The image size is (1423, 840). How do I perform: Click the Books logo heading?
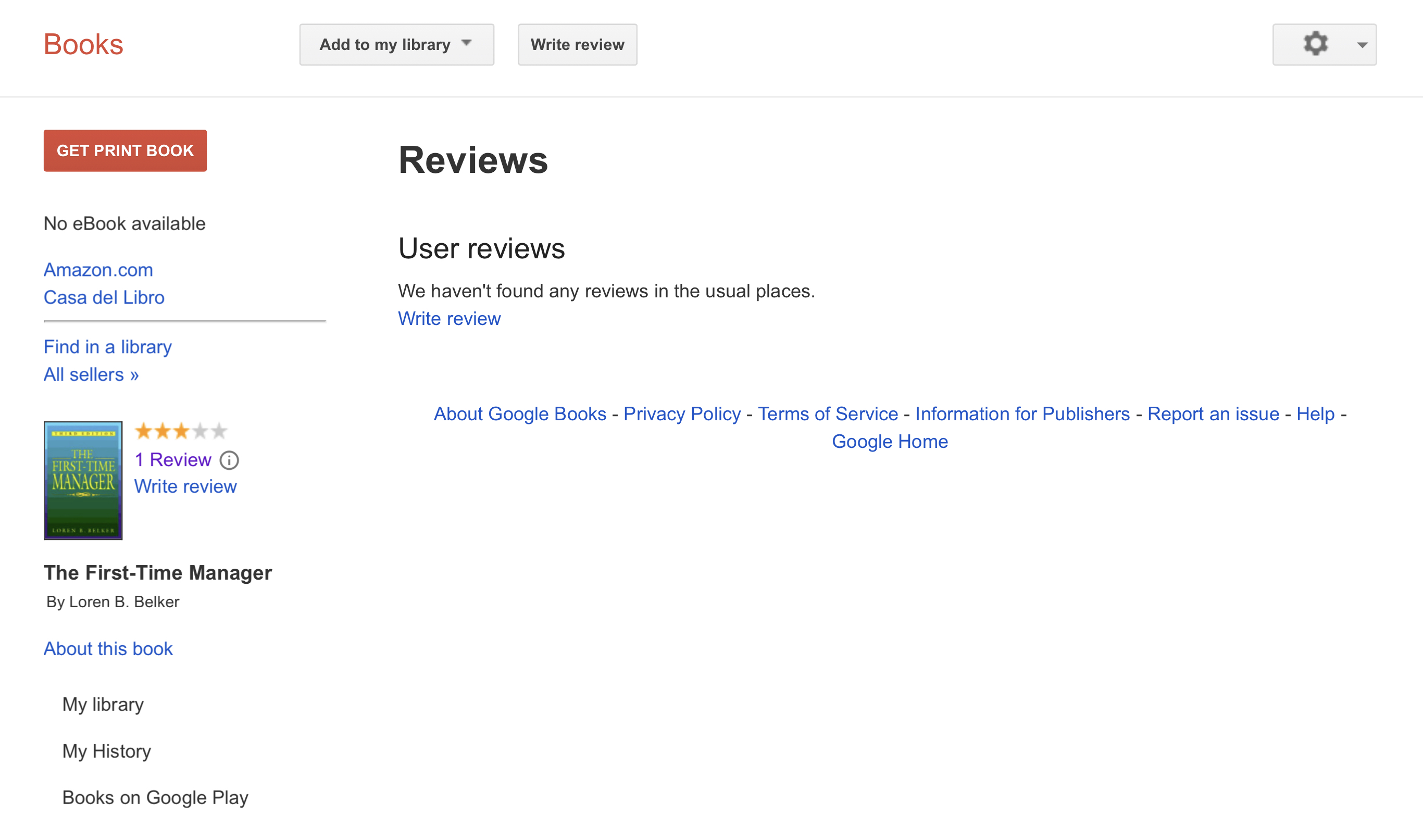(x=83, y=44)
